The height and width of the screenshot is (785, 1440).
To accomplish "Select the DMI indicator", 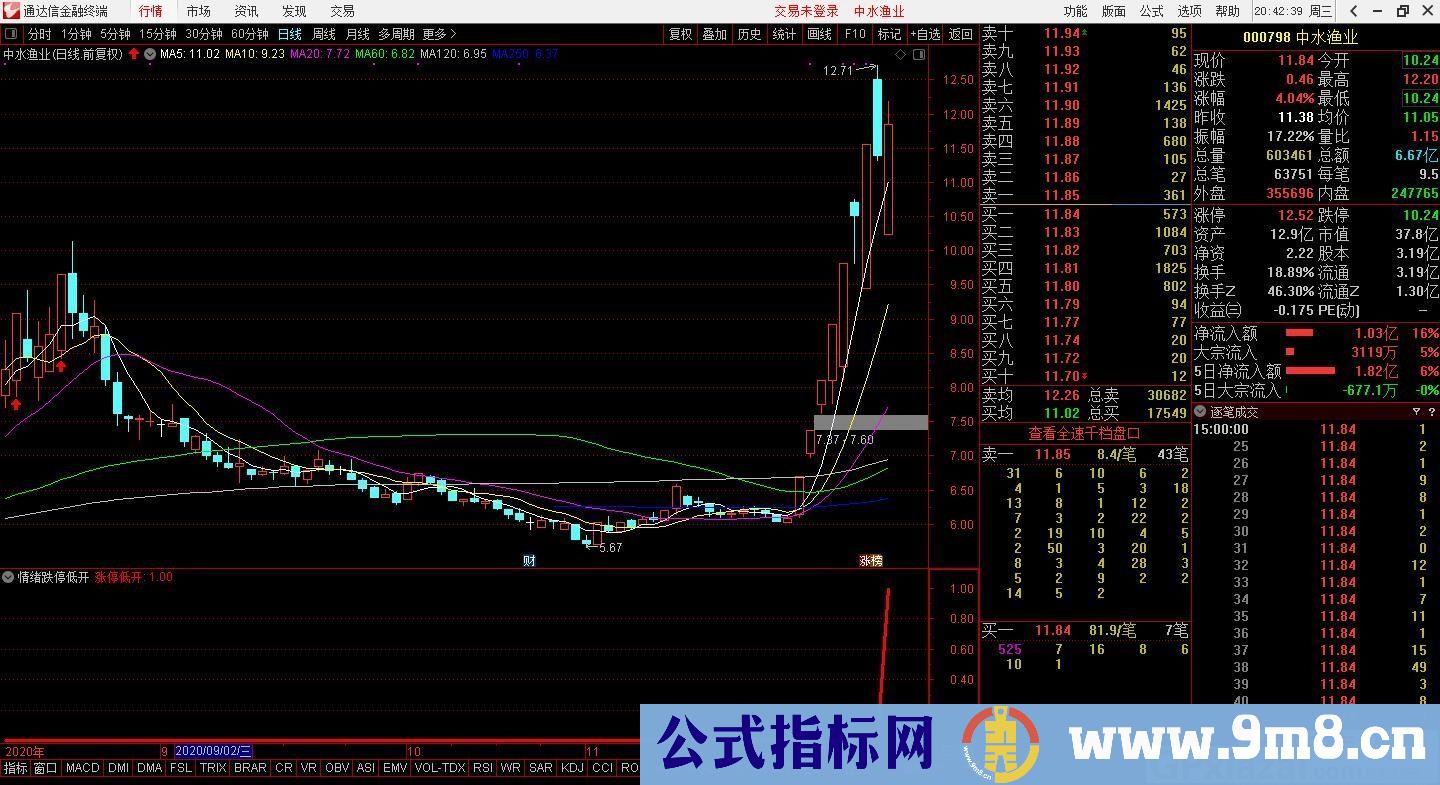I will pyautogui.click(x=118, y=768).
